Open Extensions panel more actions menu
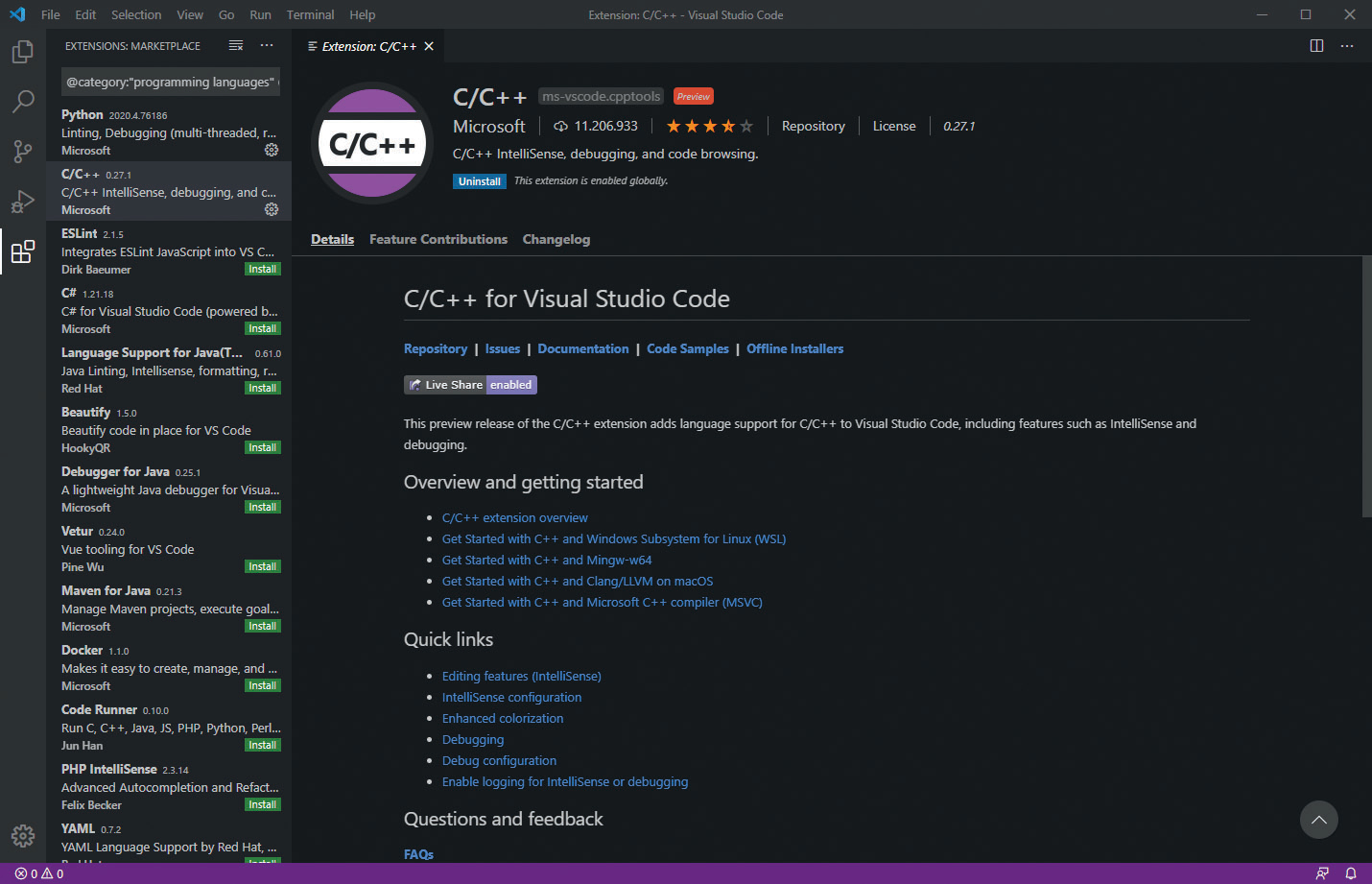The image size is (1372, 884). 267,46
